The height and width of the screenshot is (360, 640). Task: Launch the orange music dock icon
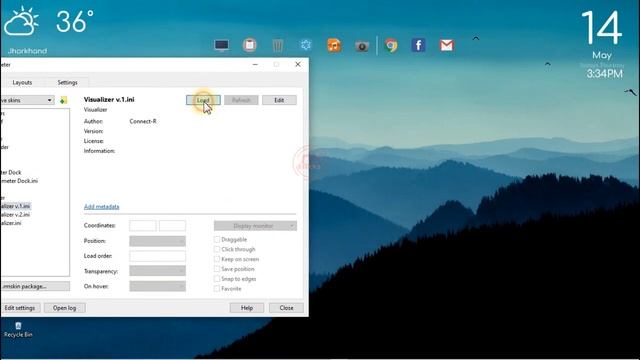[334, 45]
